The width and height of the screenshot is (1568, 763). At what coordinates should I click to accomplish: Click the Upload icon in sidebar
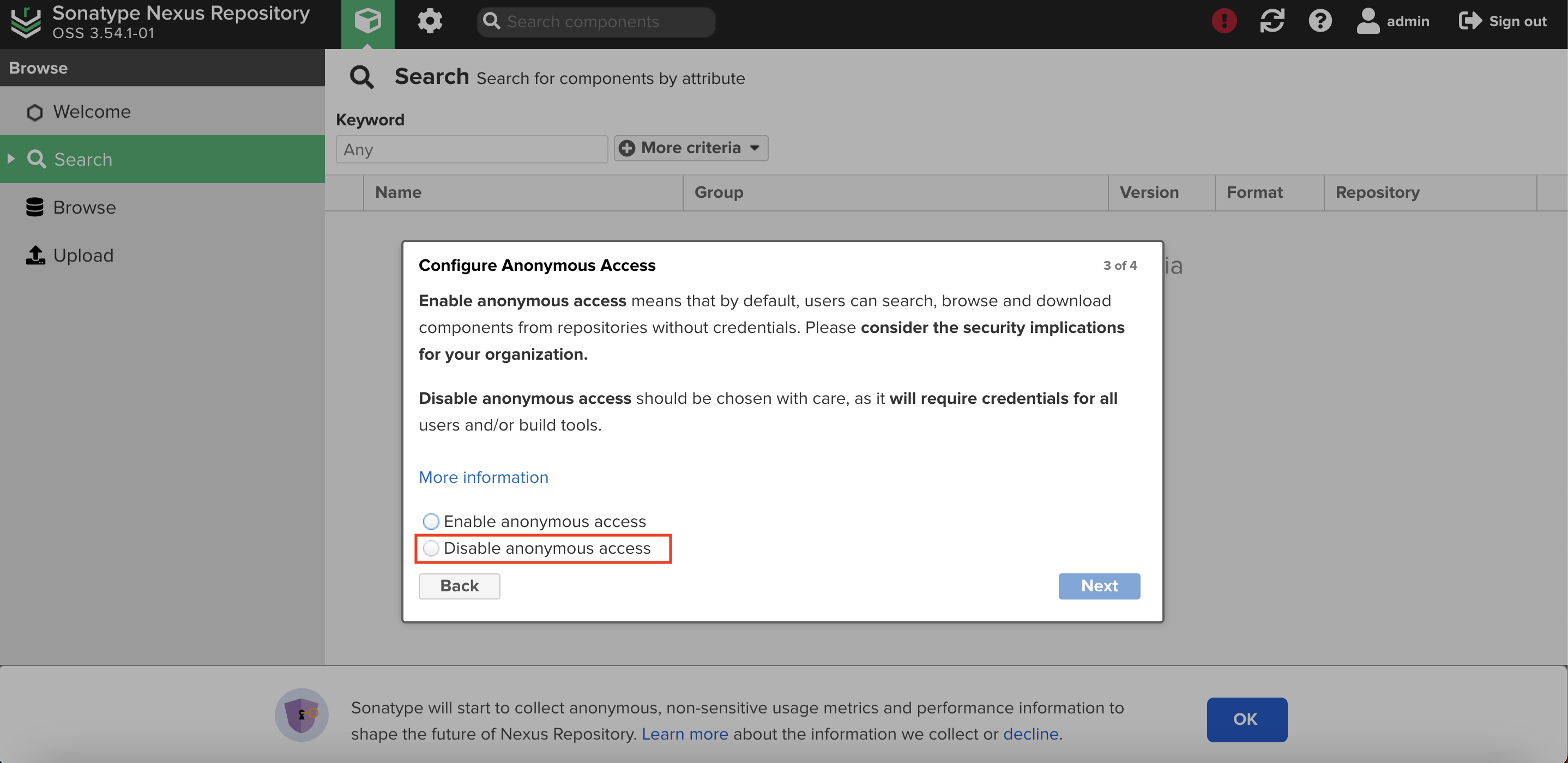35,255
